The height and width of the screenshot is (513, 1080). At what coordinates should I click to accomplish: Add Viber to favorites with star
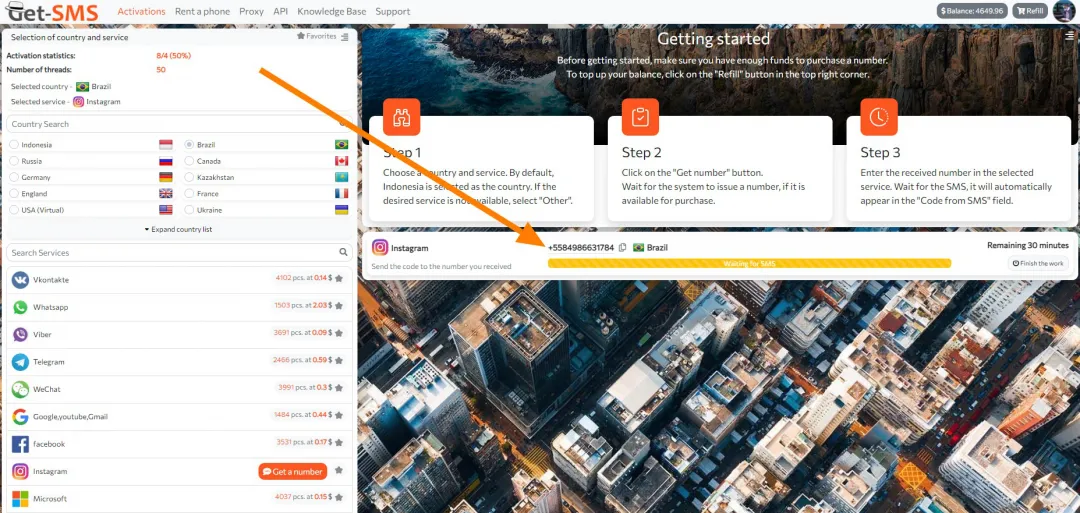click(339, 334)
